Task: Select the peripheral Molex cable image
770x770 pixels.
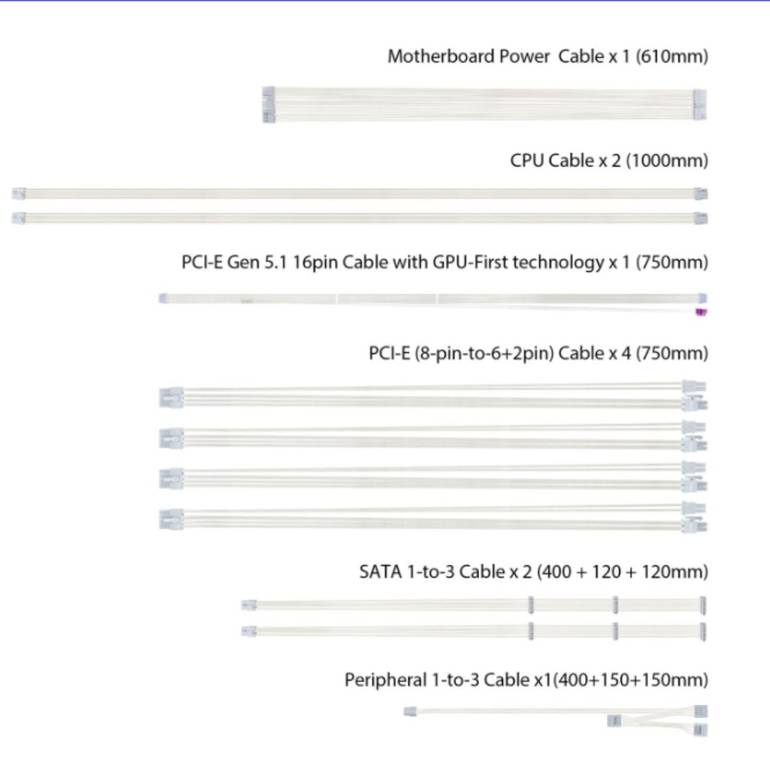Action: (x=556, y=720)
